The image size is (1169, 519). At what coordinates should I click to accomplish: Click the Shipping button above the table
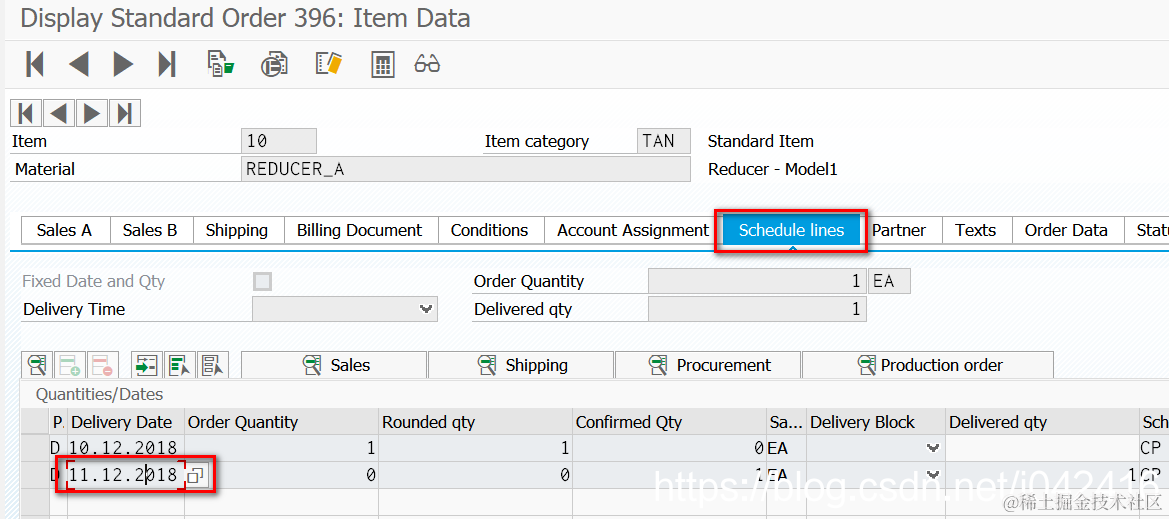click(x=521, y=365)
